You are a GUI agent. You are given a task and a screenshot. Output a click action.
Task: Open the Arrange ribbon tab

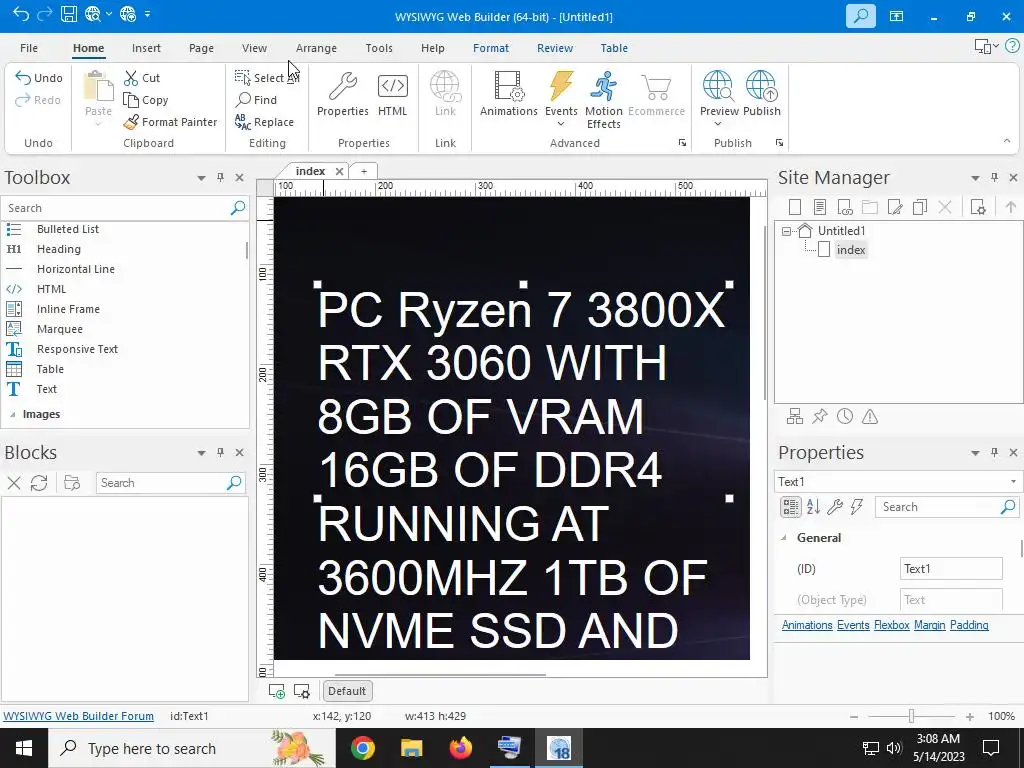(x=316, y=48)
